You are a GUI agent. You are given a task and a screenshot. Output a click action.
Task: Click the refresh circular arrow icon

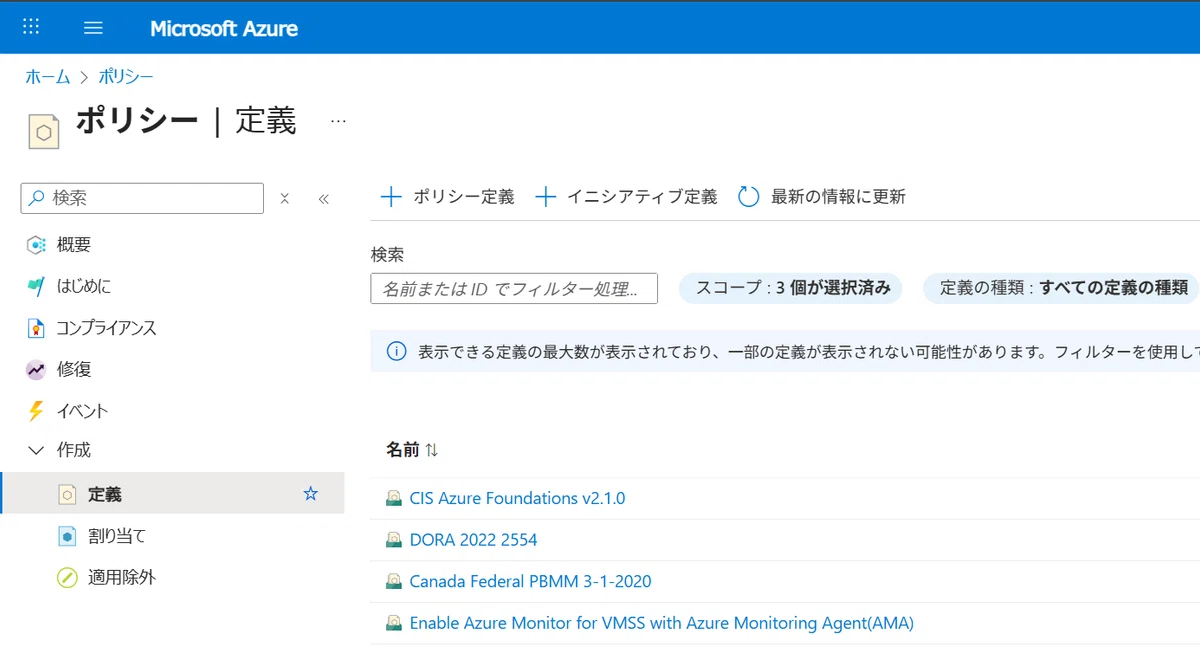[748, 197]
